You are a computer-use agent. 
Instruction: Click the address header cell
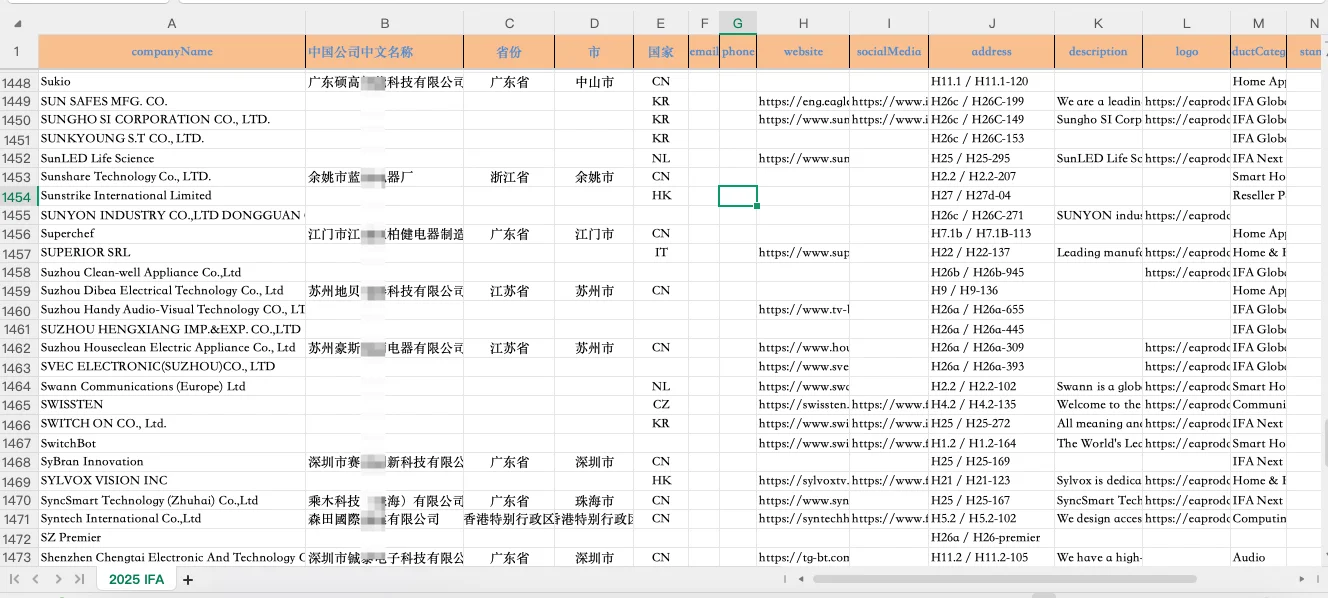point(992,51)
